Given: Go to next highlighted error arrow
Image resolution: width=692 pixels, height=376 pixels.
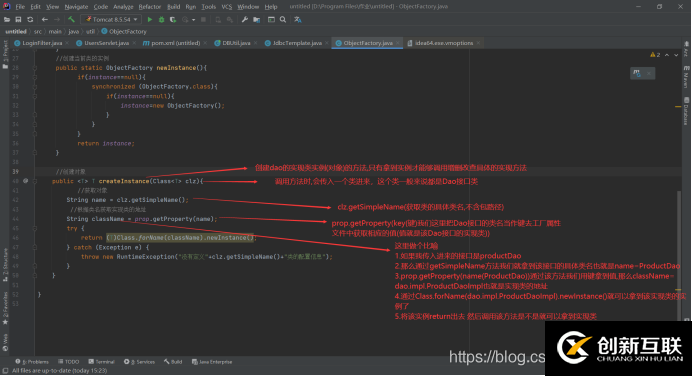Looking at the screenshot, I should [676, 55].
